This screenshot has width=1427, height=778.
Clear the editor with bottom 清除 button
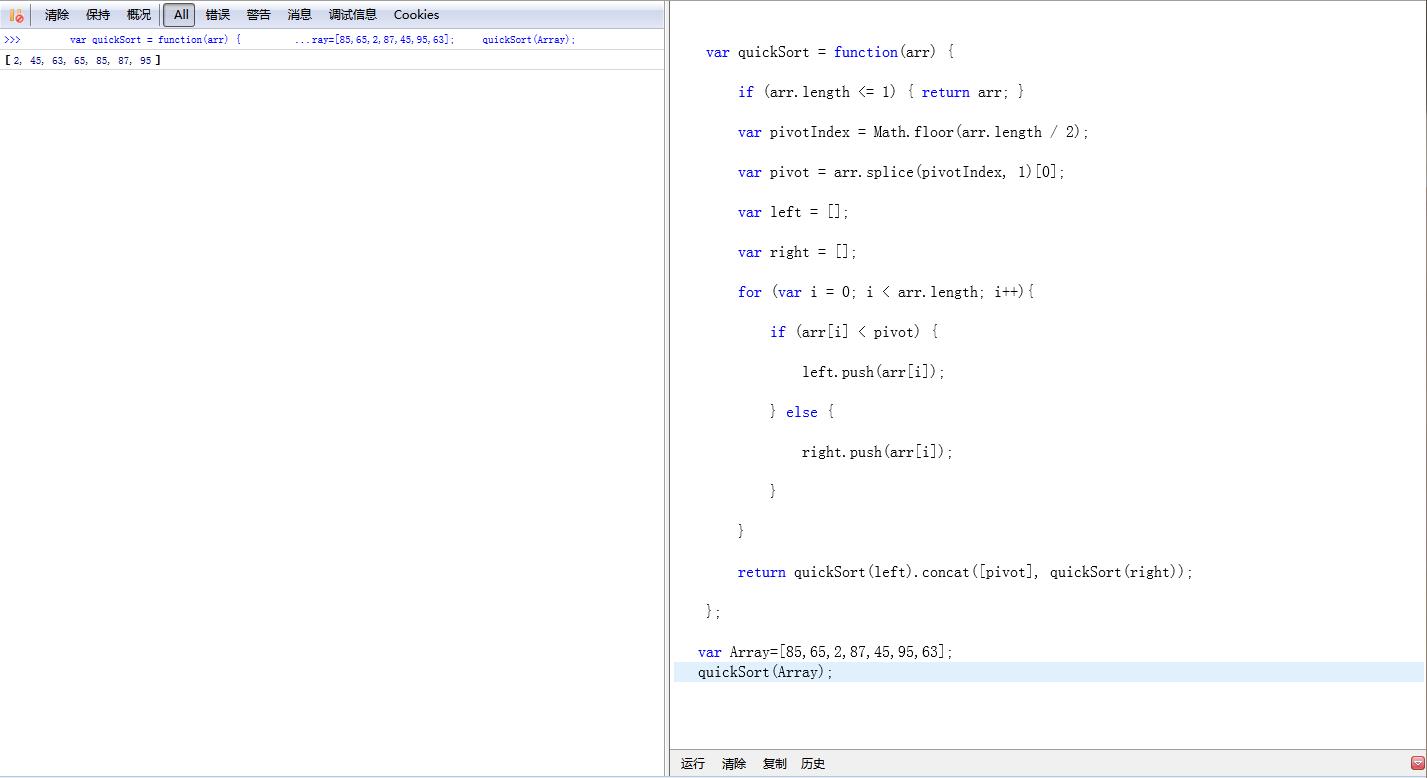tap(734, 763)
